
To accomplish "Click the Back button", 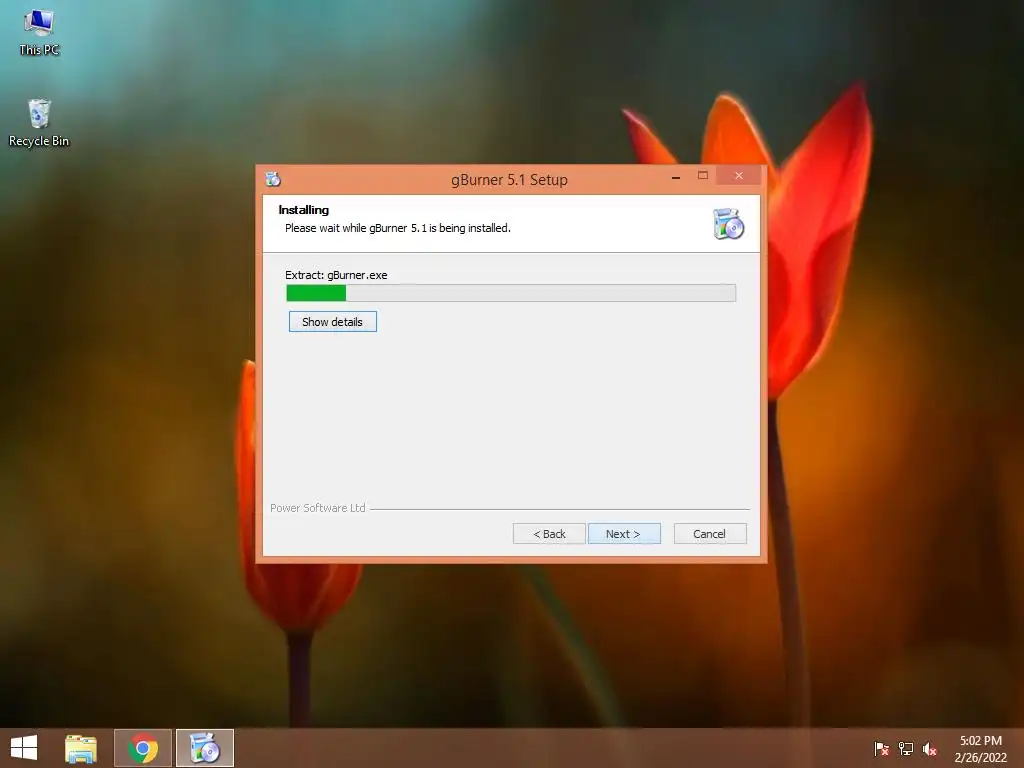I will coord(549,534).
